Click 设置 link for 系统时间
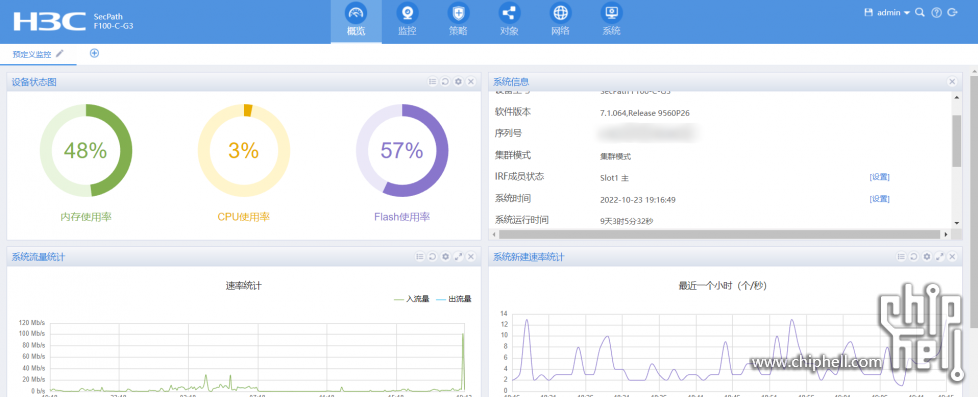This screenshot has height=397, width=978. point(879,199)
